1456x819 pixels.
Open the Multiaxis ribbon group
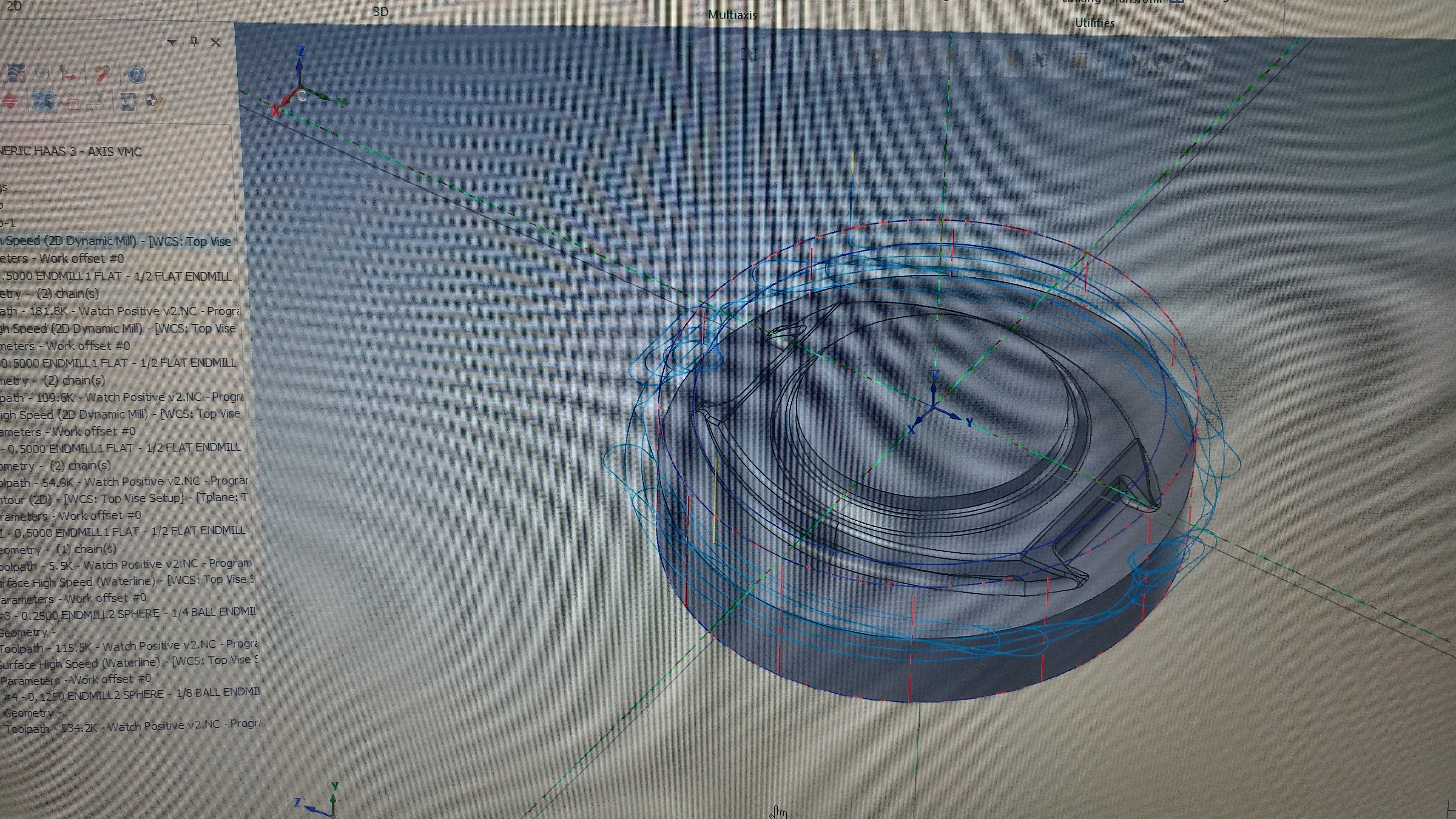tap(732, 15)
